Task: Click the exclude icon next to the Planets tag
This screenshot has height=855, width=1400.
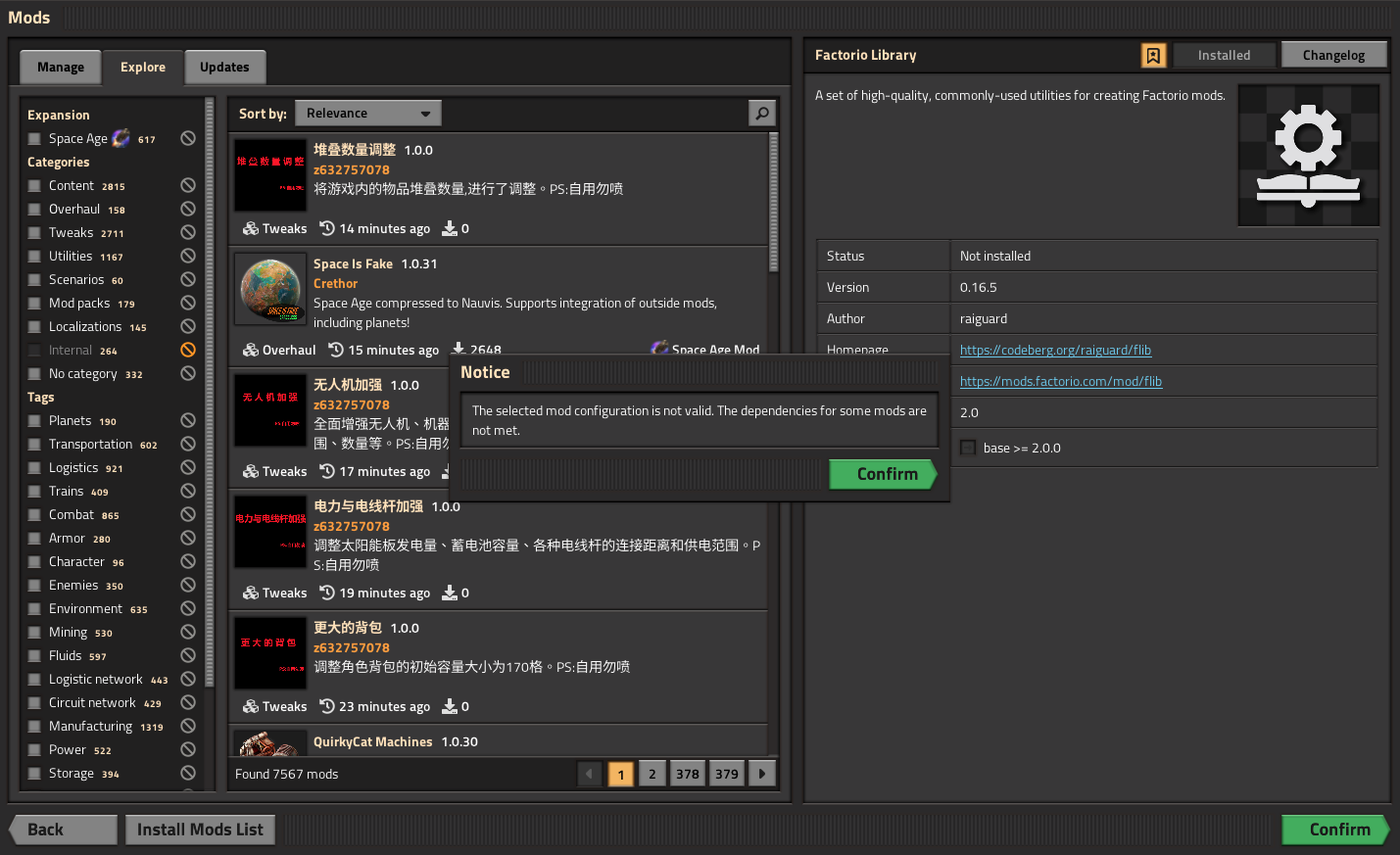Action: tap(187, 419)
